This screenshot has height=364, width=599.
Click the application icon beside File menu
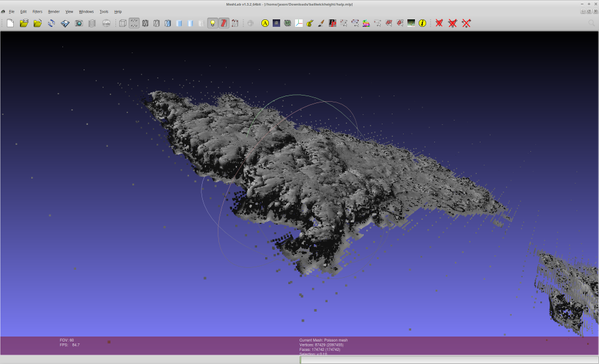pos(3,12)
